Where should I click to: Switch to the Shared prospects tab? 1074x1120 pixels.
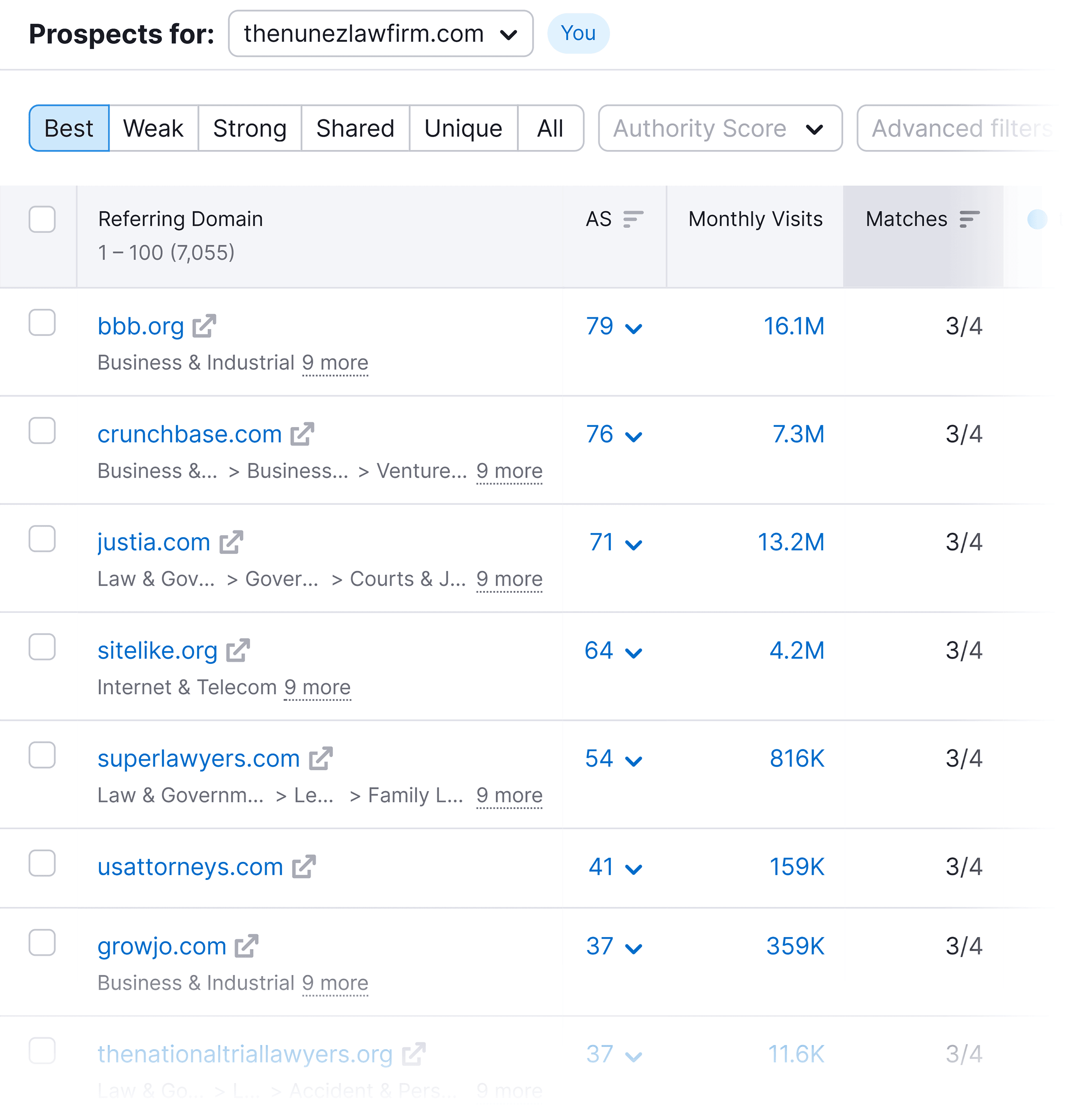[355, 128]
